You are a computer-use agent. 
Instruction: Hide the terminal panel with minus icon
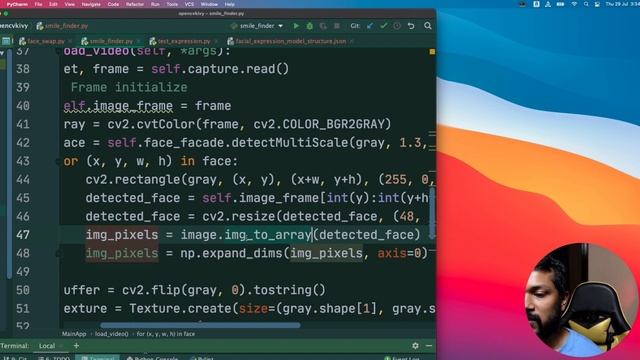pyautogui.click(x=429, y=346)
